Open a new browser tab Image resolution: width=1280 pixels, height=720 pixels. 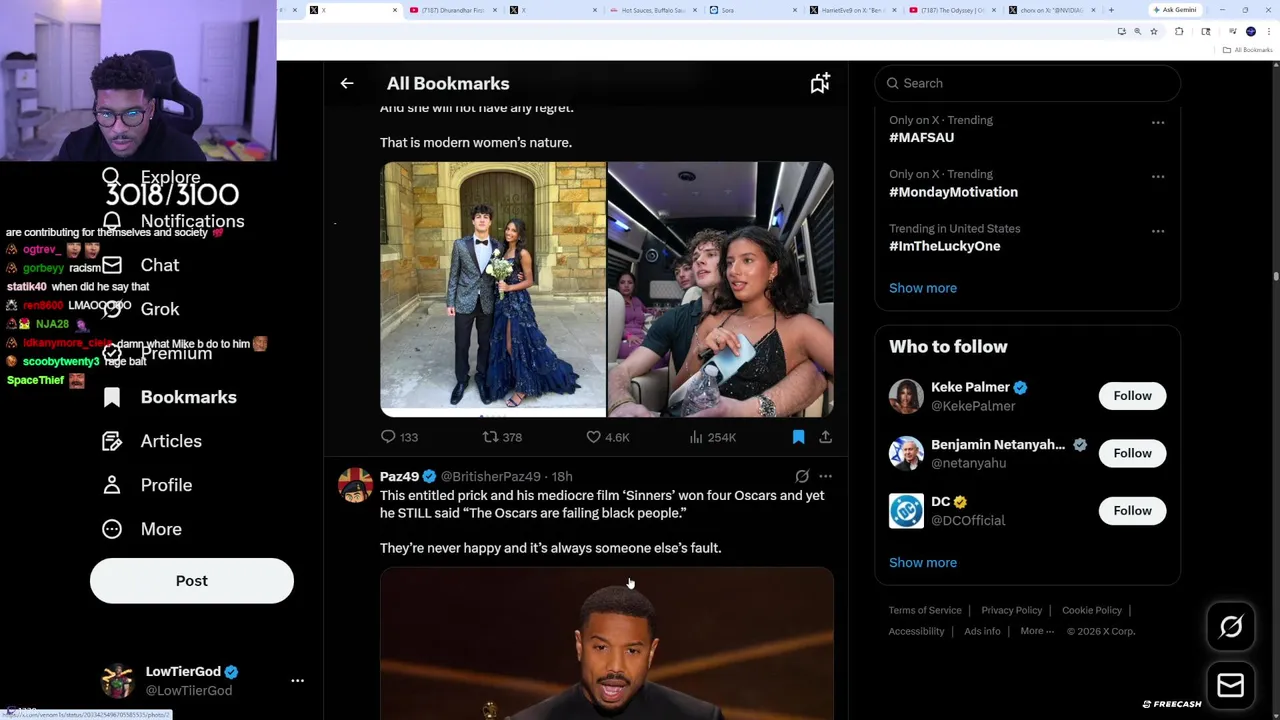pos(1111,10)
